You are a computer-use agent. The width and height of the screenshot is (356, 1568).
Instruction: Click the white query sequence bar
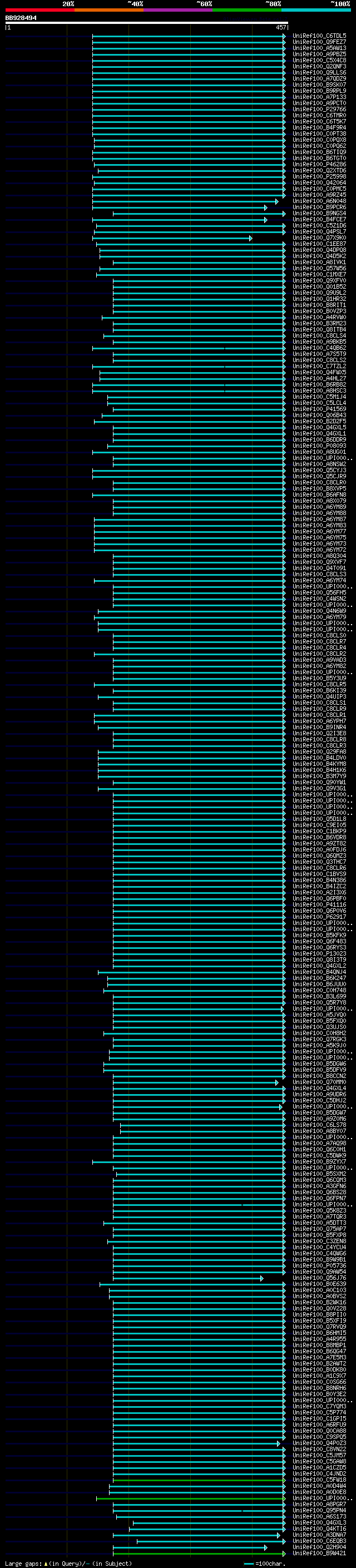147,22
